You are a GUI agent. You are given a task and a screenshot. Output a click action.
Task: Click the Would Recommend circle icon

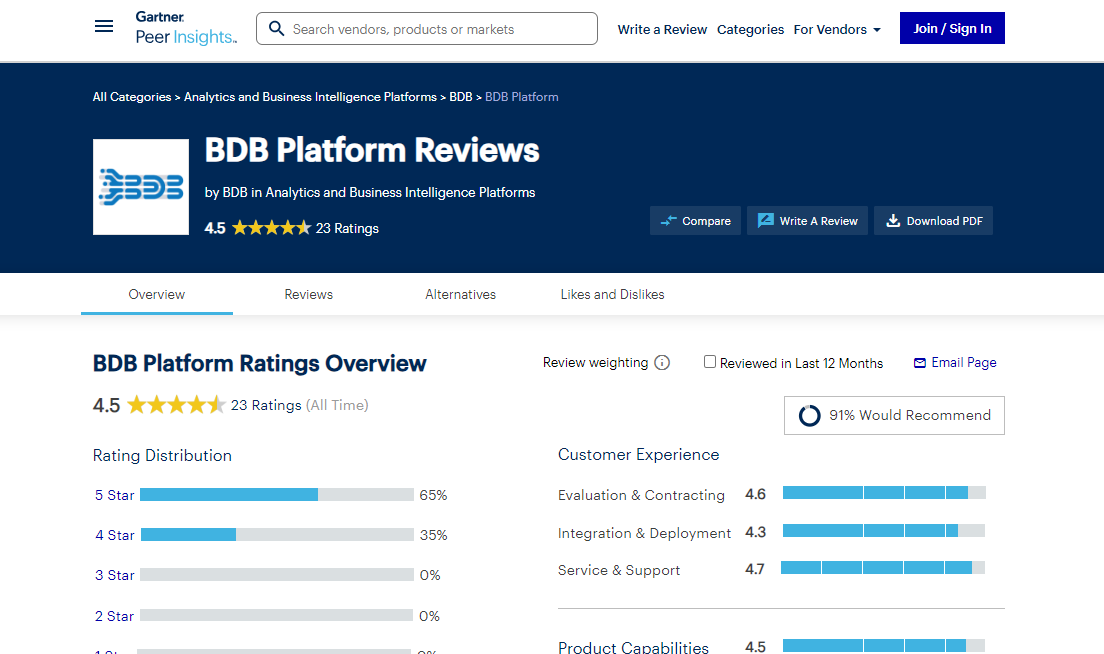click(x=810, y=415)
